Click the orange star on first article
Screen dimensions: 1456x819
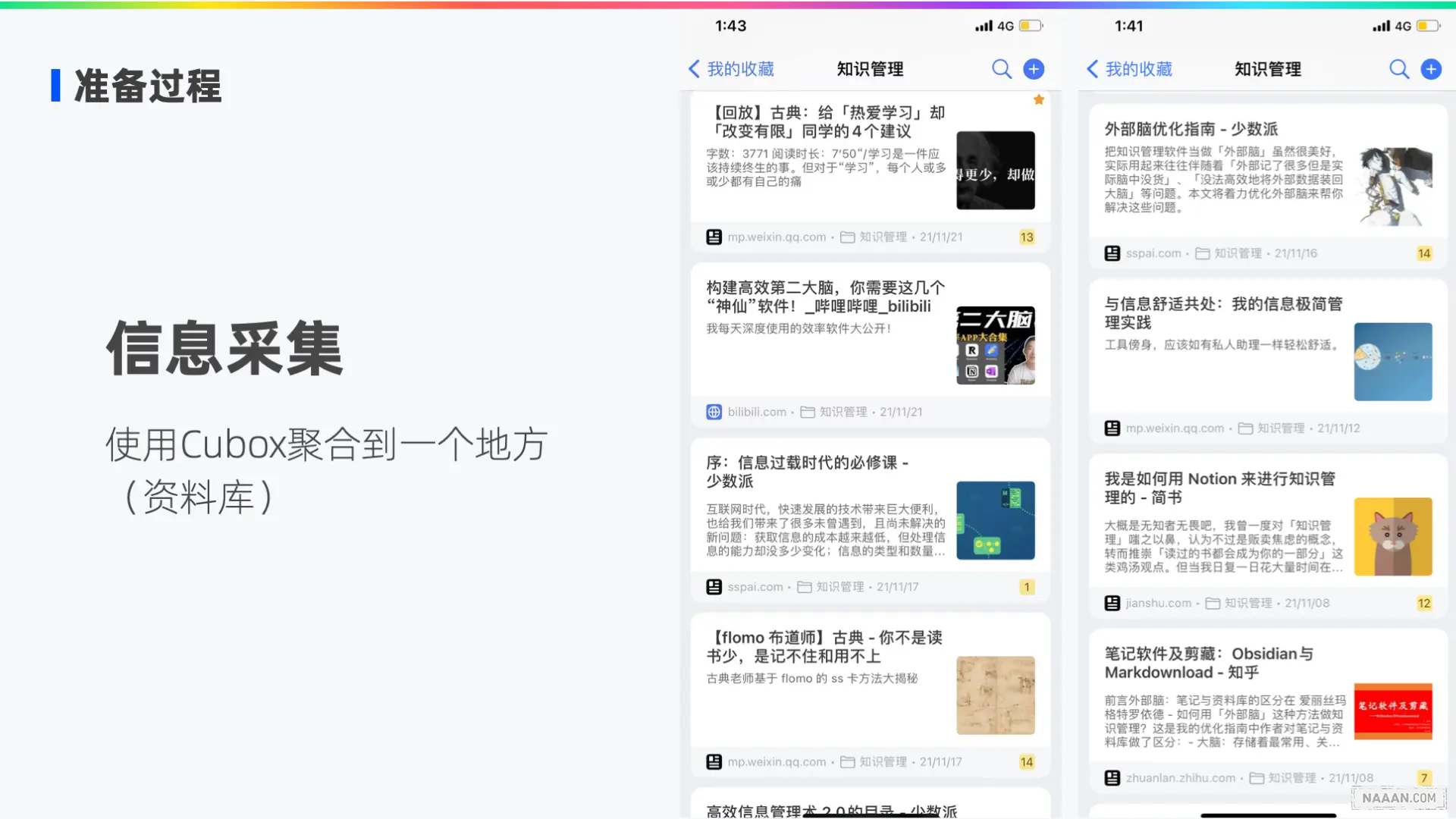point(1039,100)
